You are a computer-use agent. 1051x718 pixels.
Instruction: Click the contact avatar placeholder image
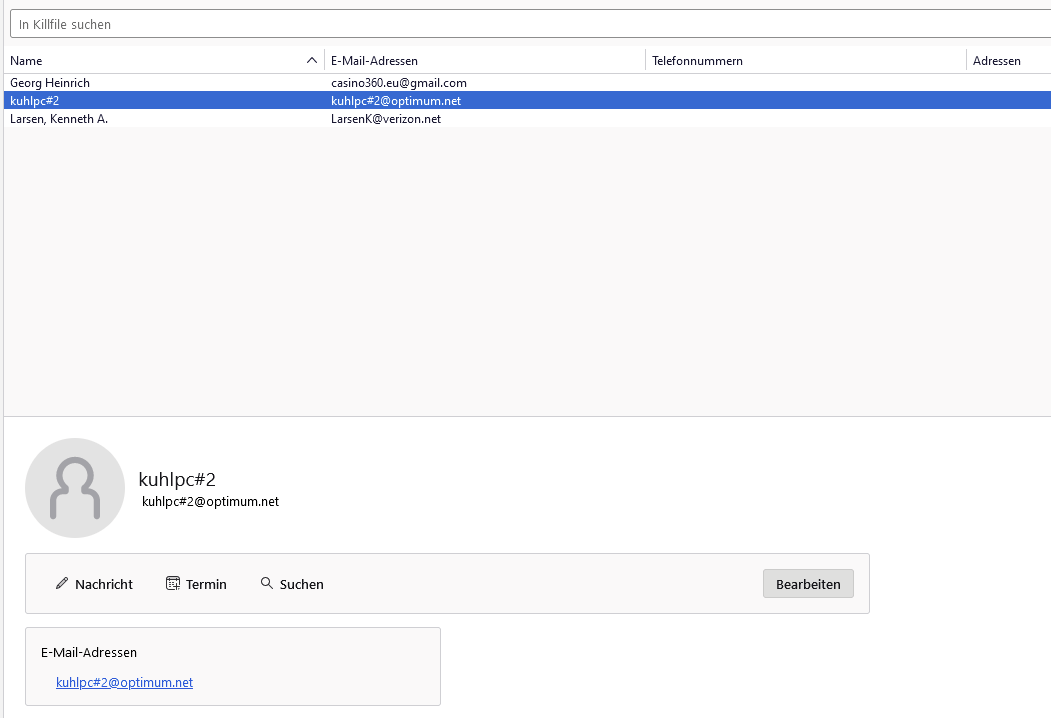coord(75,488)
